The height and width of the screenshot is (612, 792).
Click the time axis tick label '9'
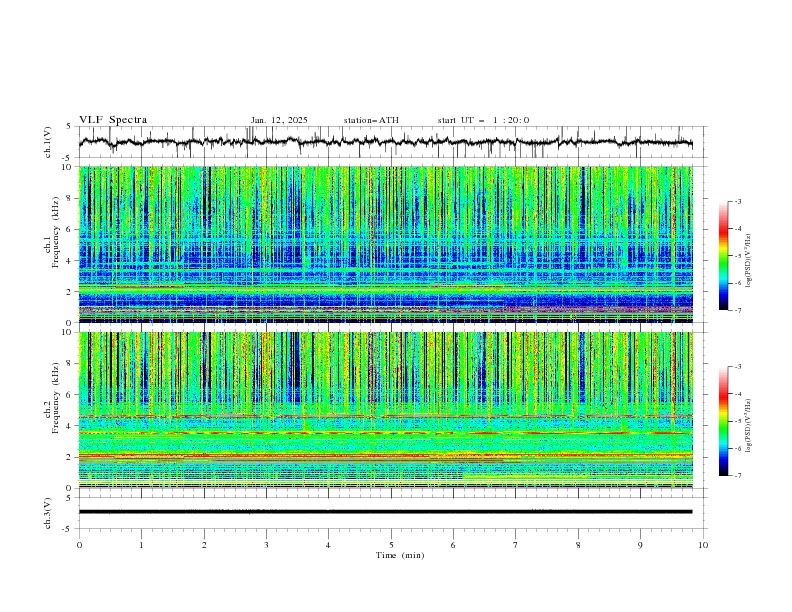640,545
